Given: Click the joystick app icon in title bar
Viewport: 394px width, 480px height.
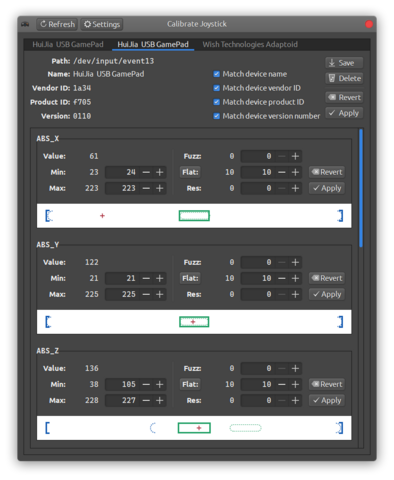Looking at the screenshot, I should (25, 24).
